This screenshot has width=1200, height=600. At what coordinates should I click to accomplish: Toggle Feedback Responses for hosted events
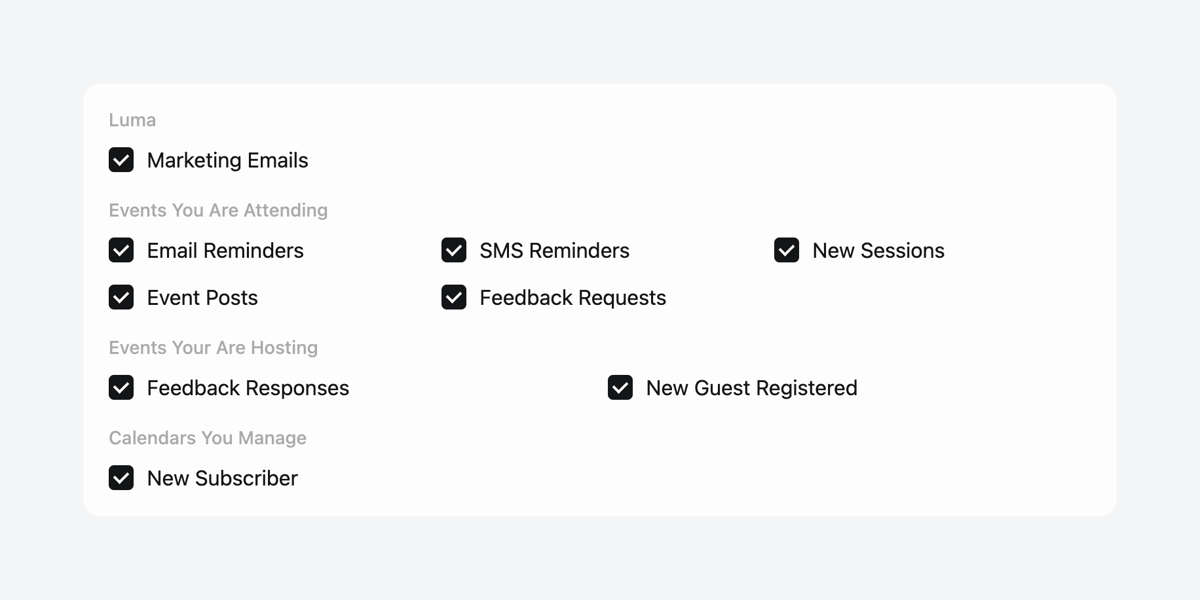(x=121, y=387)
